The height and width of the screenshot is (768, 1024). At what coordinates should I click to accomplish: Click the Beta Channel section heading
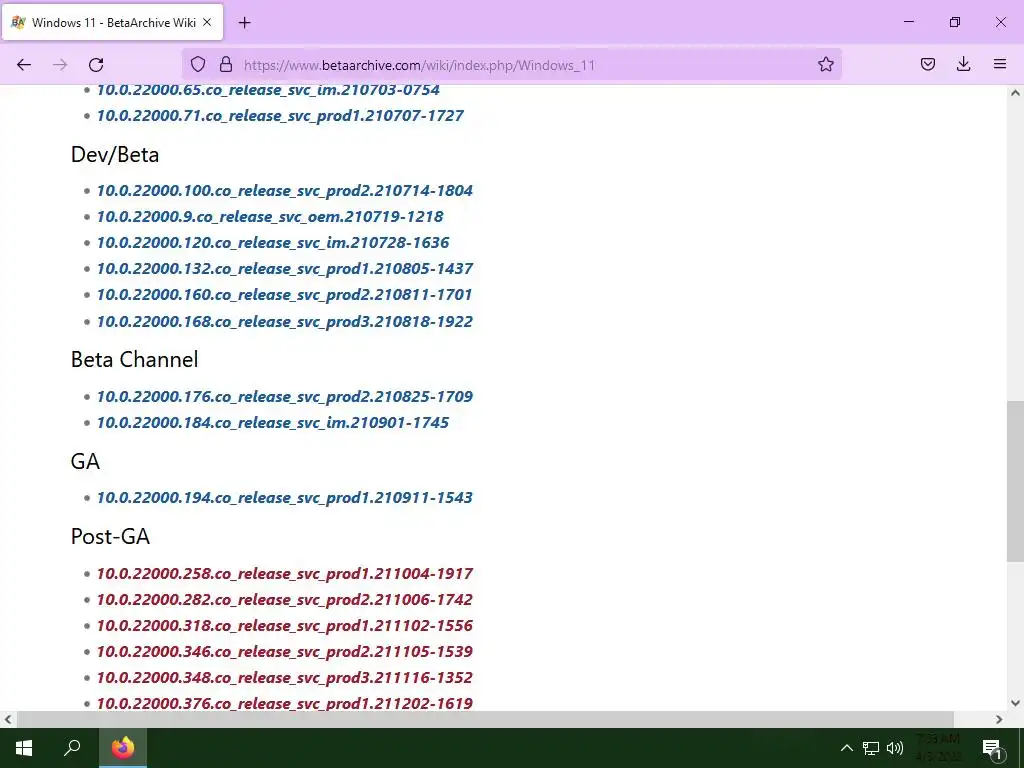(x=135, y=360)
